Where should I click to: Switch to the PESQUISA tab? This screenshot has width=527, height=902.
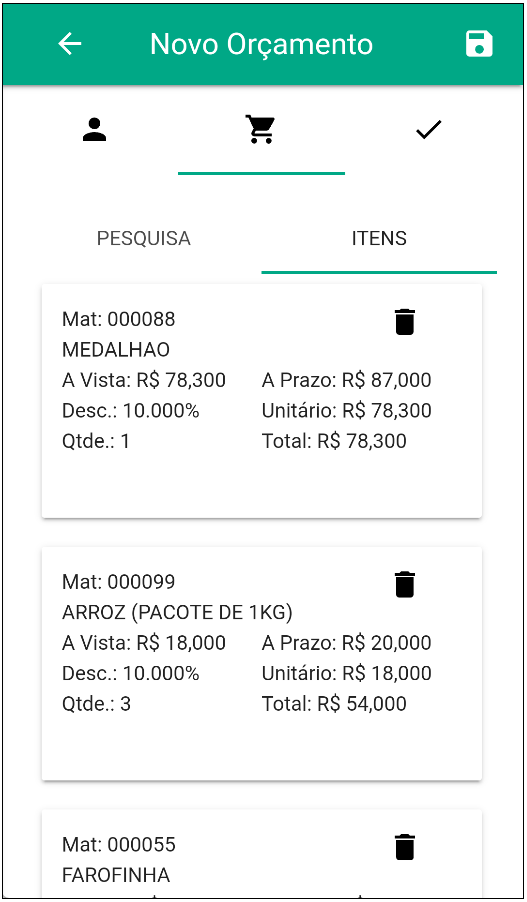pos(144,238)
